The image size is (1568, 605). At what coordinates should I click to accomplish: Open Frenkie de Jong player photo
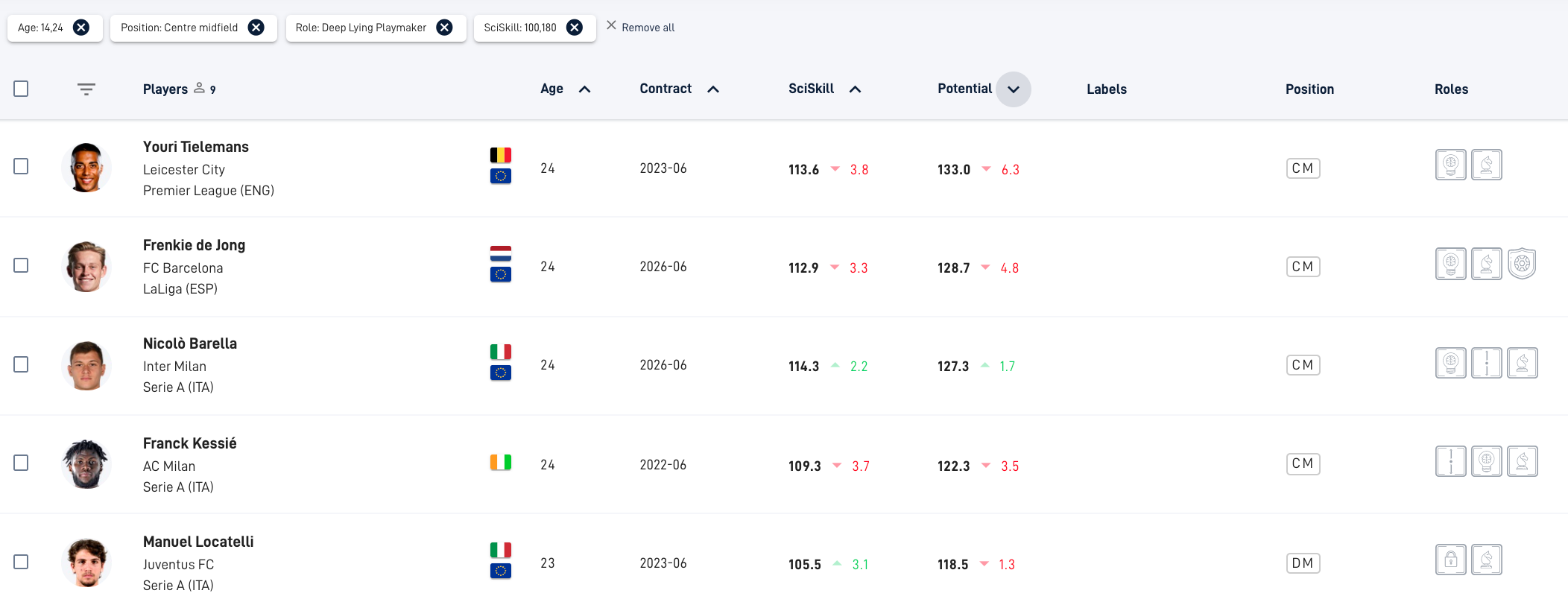click(x=86, y=267)
